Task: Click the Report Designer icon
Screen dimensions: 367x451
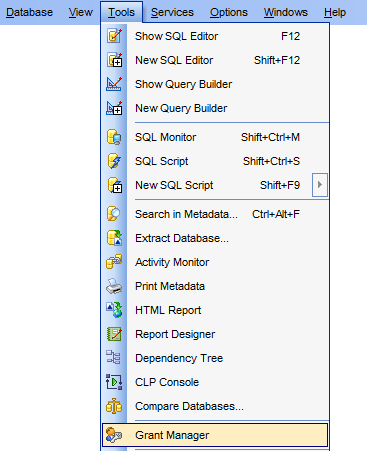Action: (114, 334)
